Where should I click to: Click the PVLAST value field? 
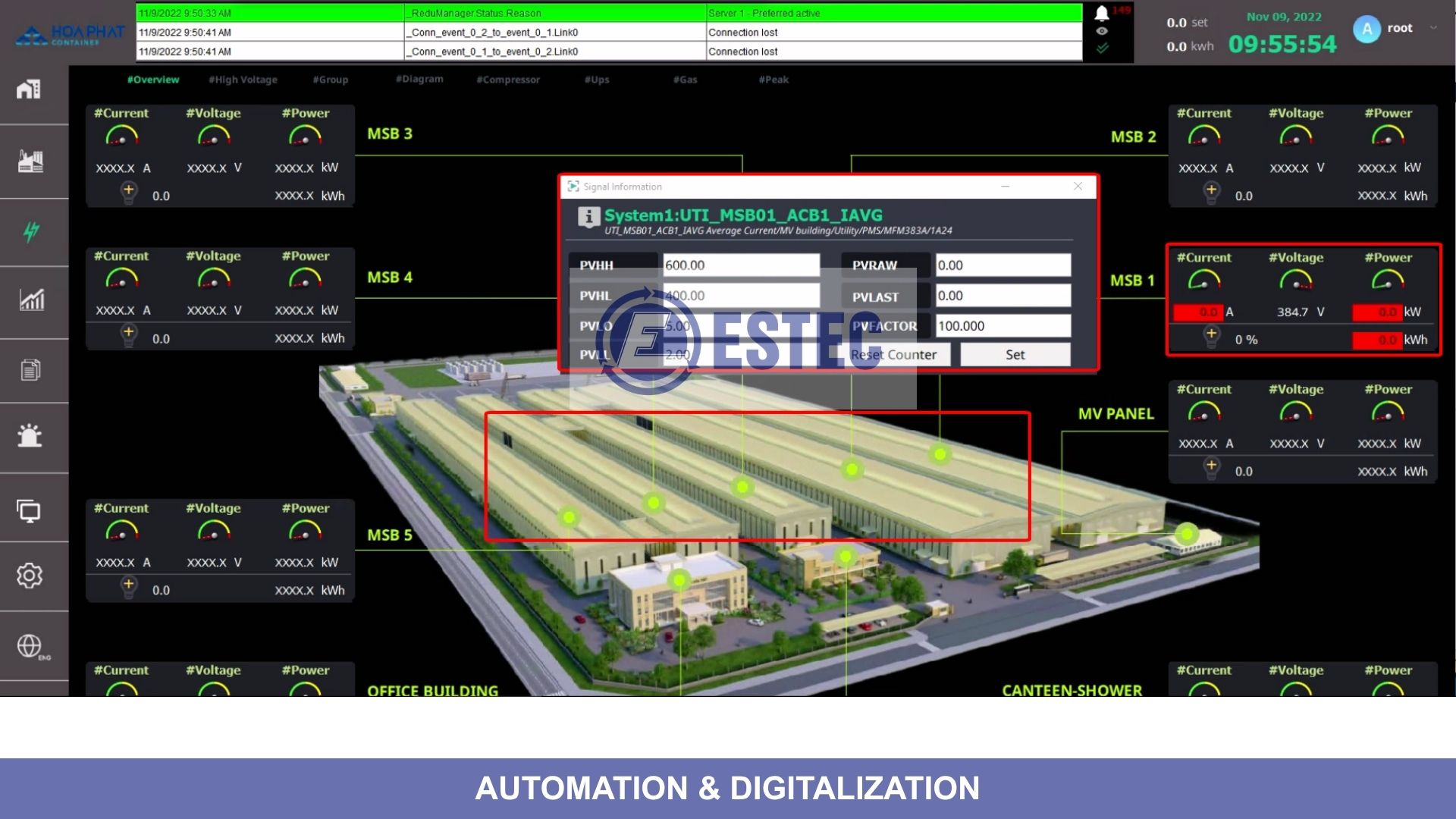coord(1003,295)
